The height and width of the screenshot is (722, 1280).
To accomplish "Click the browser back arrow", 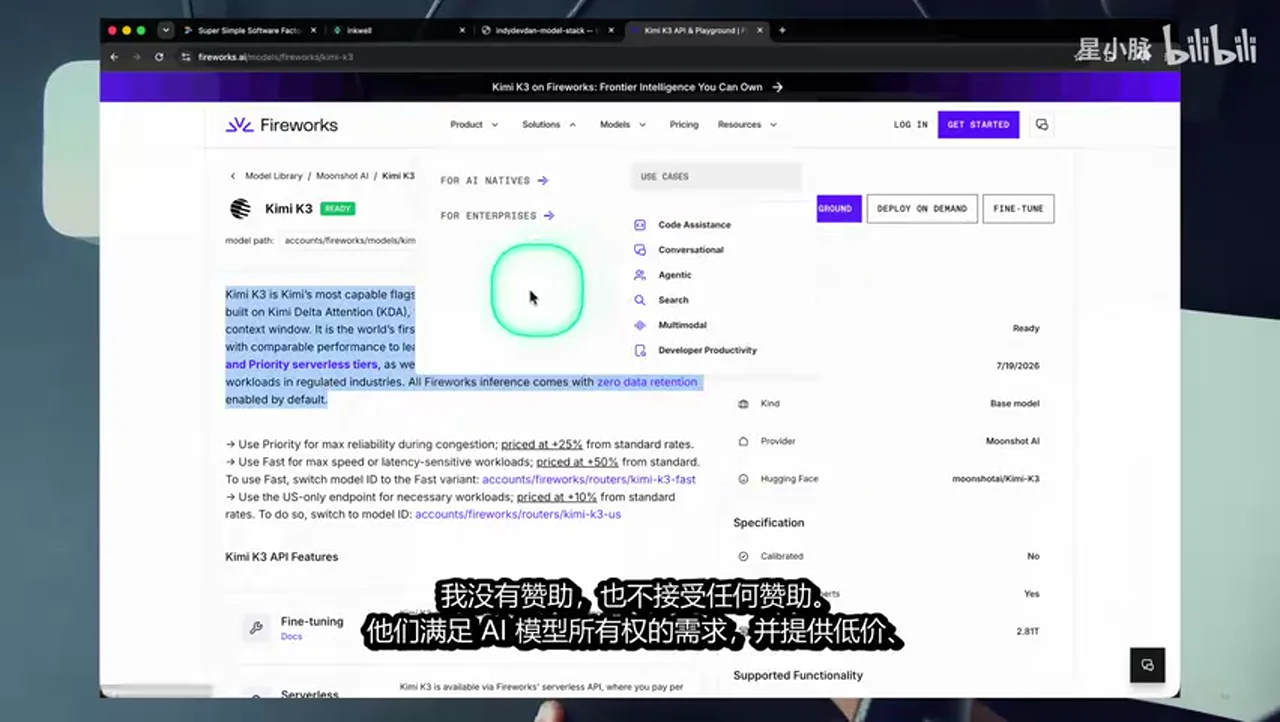I will tap(114, 57).
